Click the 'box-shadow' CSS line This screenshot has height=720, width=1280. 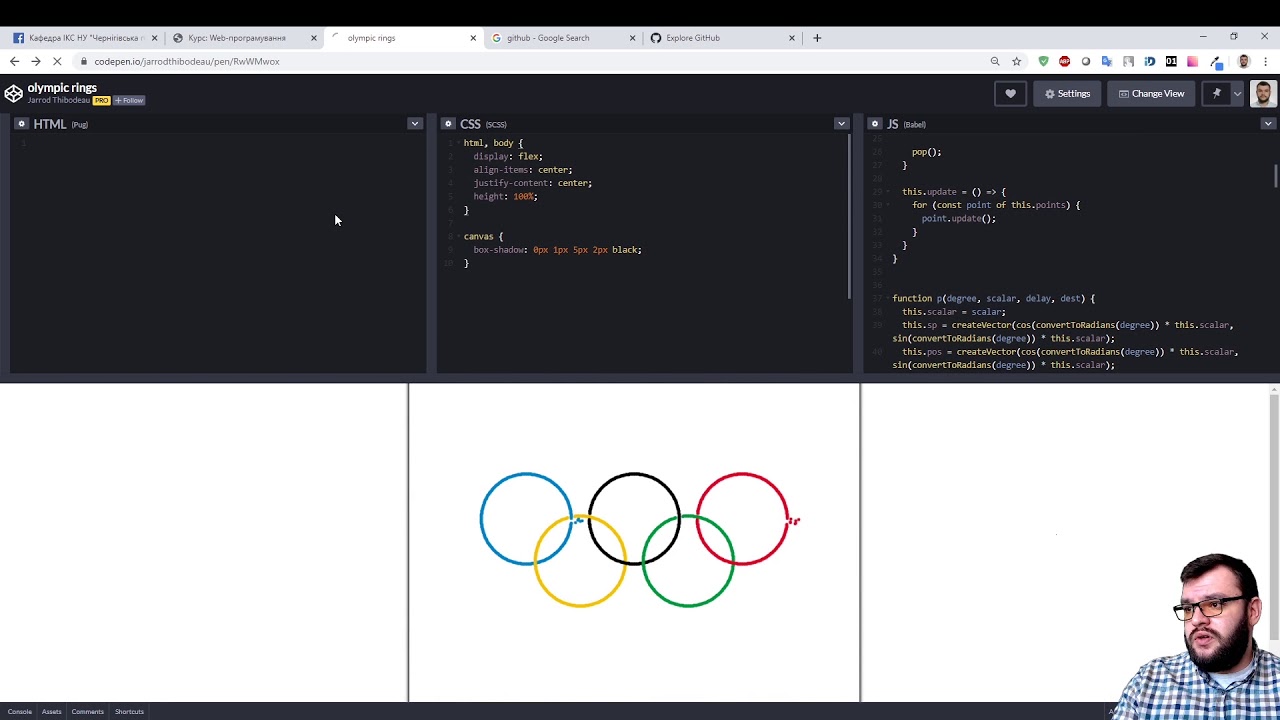coord(557,250)
